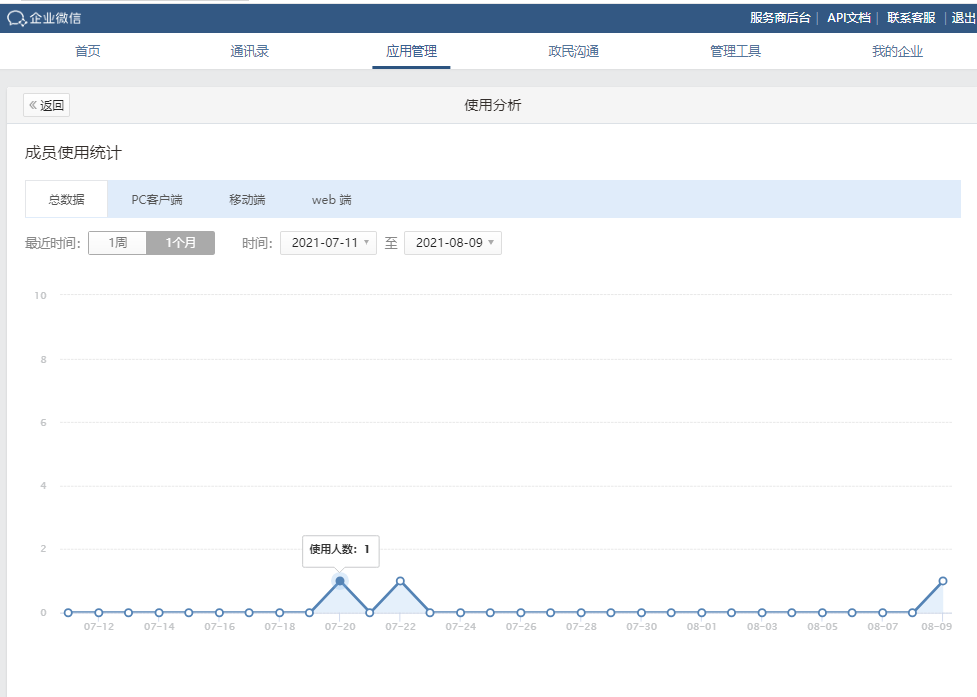This screenshot has width=977, height=697.
Task: Select the 总数据 statistics tab
Action: (66, 200)
